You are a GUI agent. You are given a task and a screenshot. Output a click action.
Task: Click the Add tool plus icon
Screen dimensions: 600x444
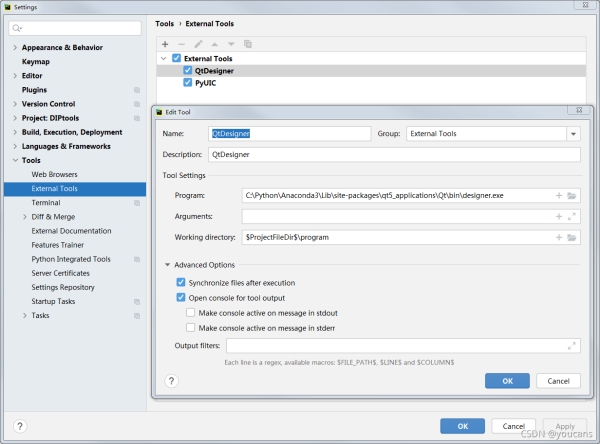[165, 44]
